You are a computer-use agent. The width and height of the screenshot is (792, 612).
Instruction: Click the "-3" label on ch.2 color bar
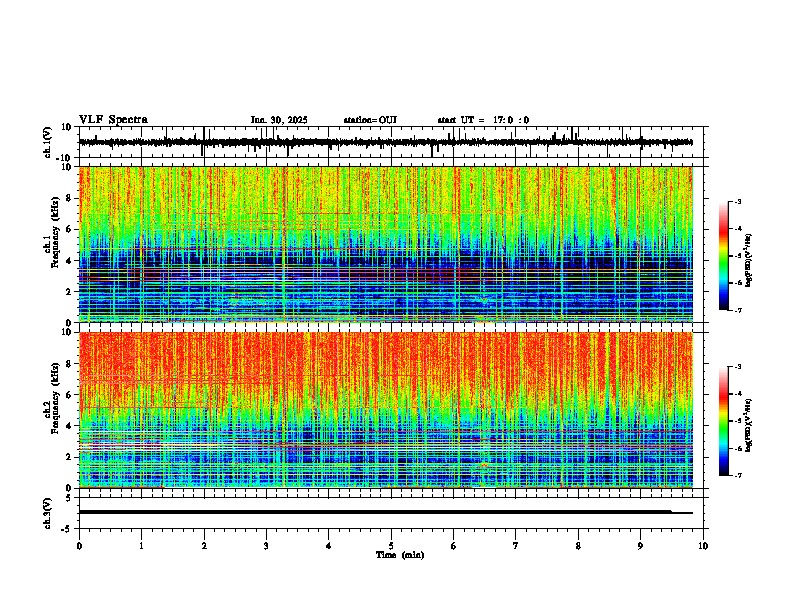pos(737,367)
